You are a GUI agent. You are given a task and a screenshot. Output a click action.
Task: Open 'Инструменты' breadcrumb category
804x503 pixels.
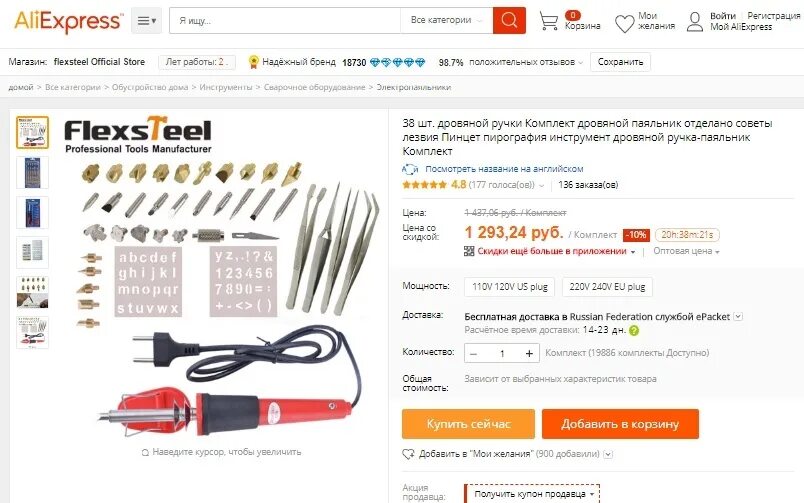click(226, 87)
